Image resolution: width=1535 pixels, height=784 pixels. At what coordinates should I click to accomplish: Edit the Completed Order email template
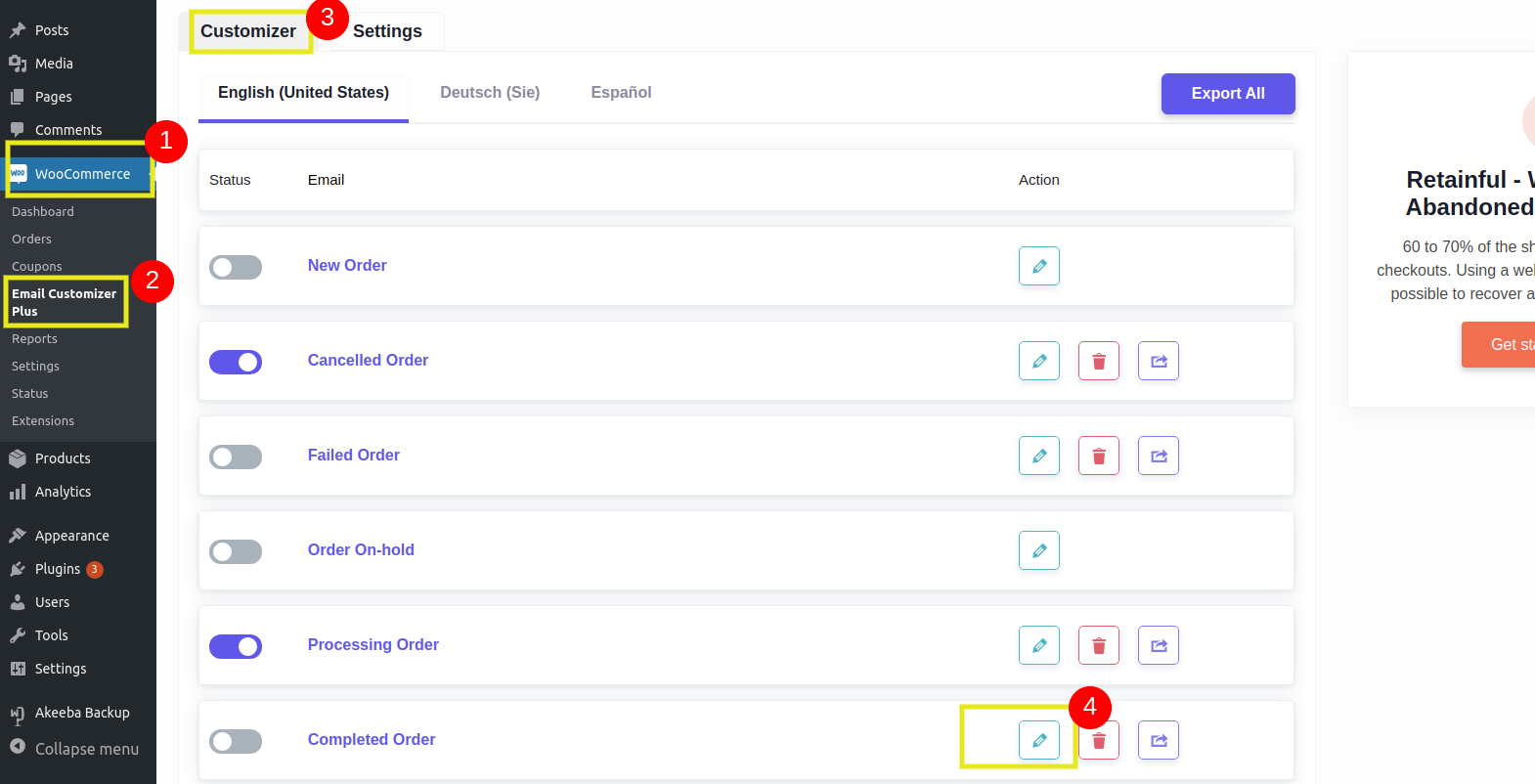click(1039, 740)
